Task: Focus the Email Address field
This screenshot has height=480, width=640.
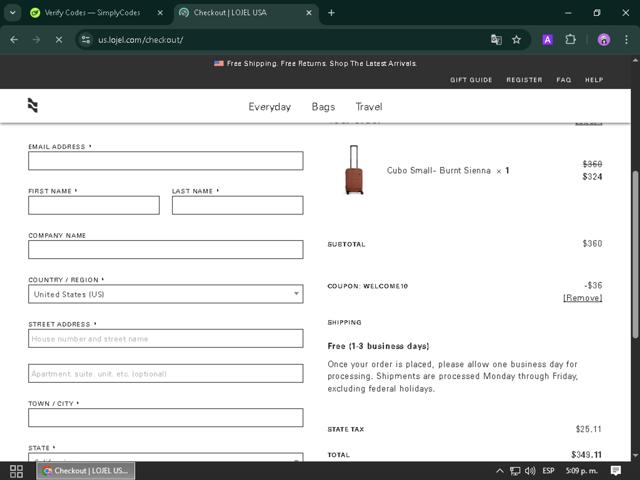Action: [x=166, y=161]
